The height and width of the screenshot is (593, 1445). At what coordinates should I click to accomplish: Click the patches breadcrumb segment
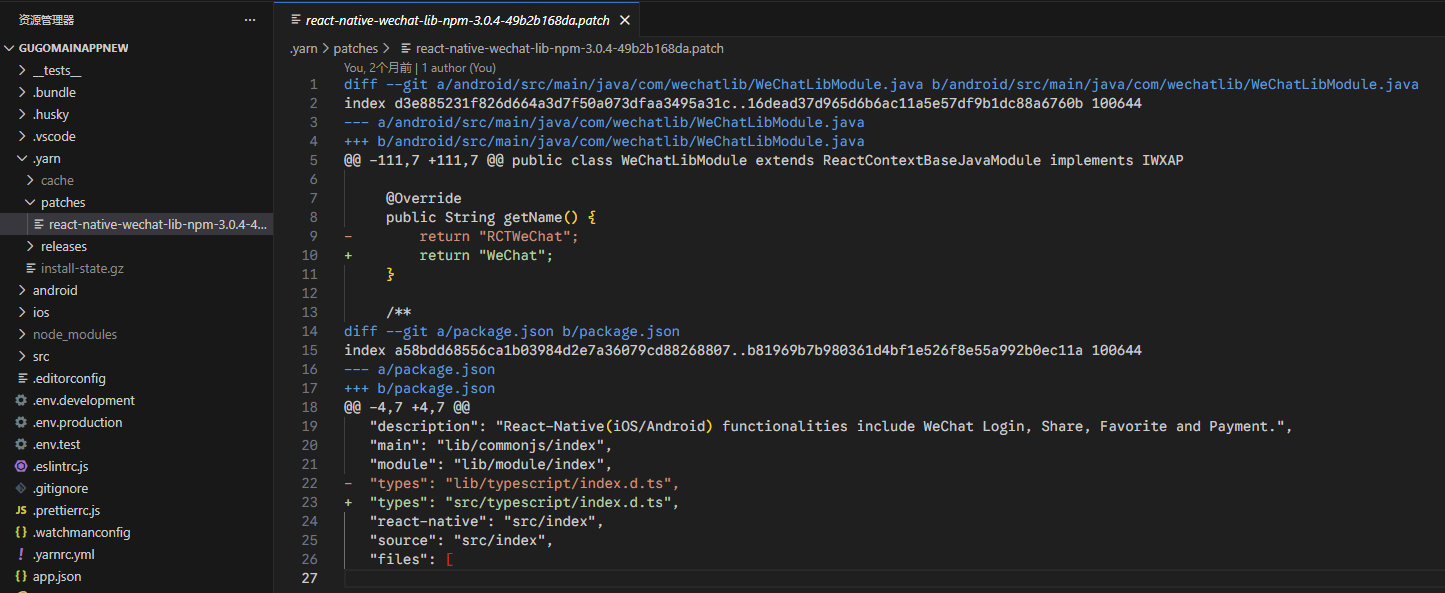pos(355,48)
